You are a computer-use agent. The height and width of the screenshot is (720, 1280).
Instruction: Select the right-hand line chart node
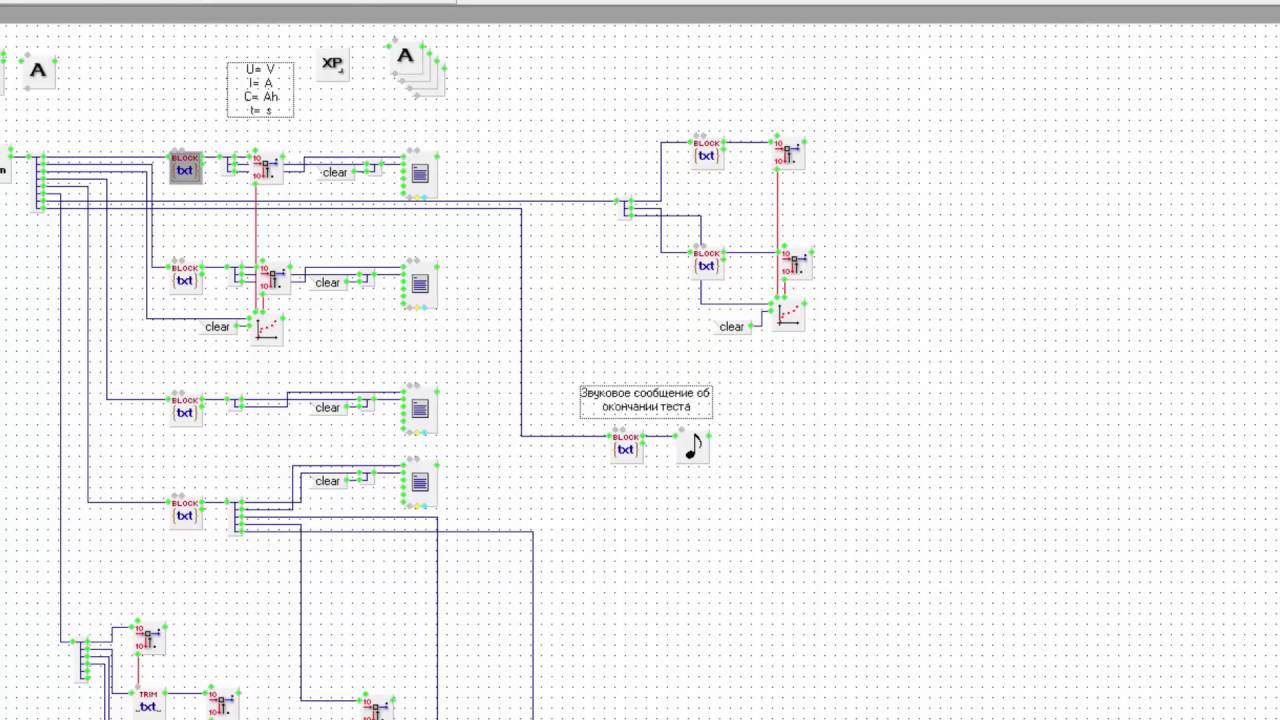[788, 313]
